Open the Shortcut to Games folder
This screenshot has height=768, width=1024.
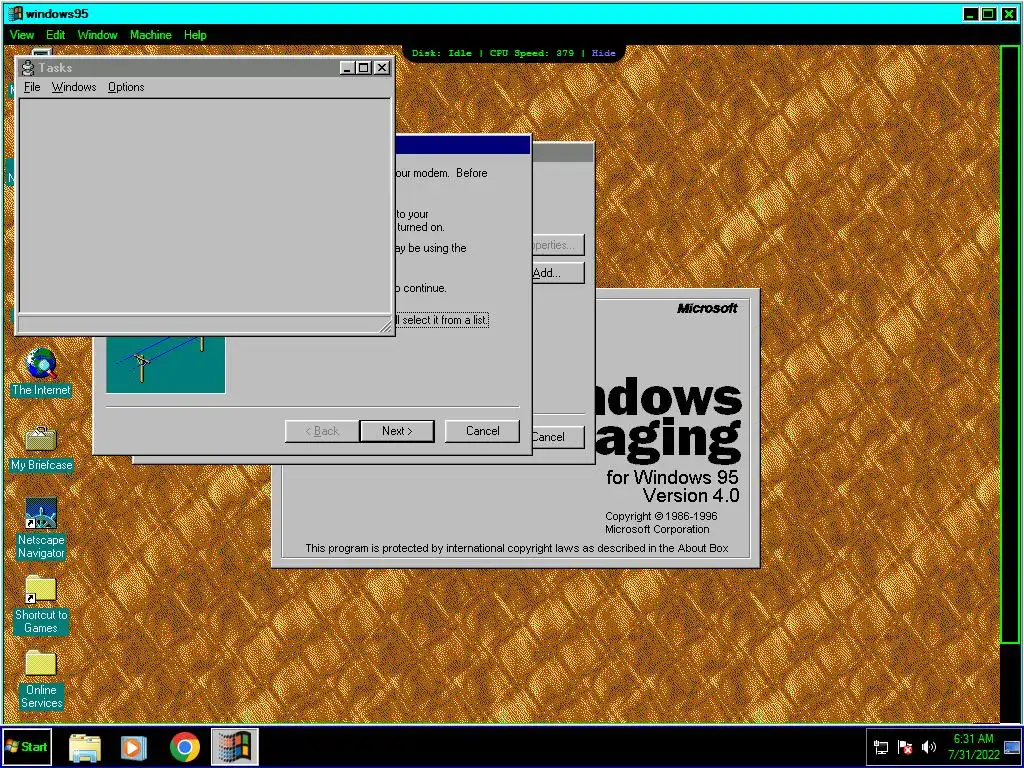click(x=41, y=605)
